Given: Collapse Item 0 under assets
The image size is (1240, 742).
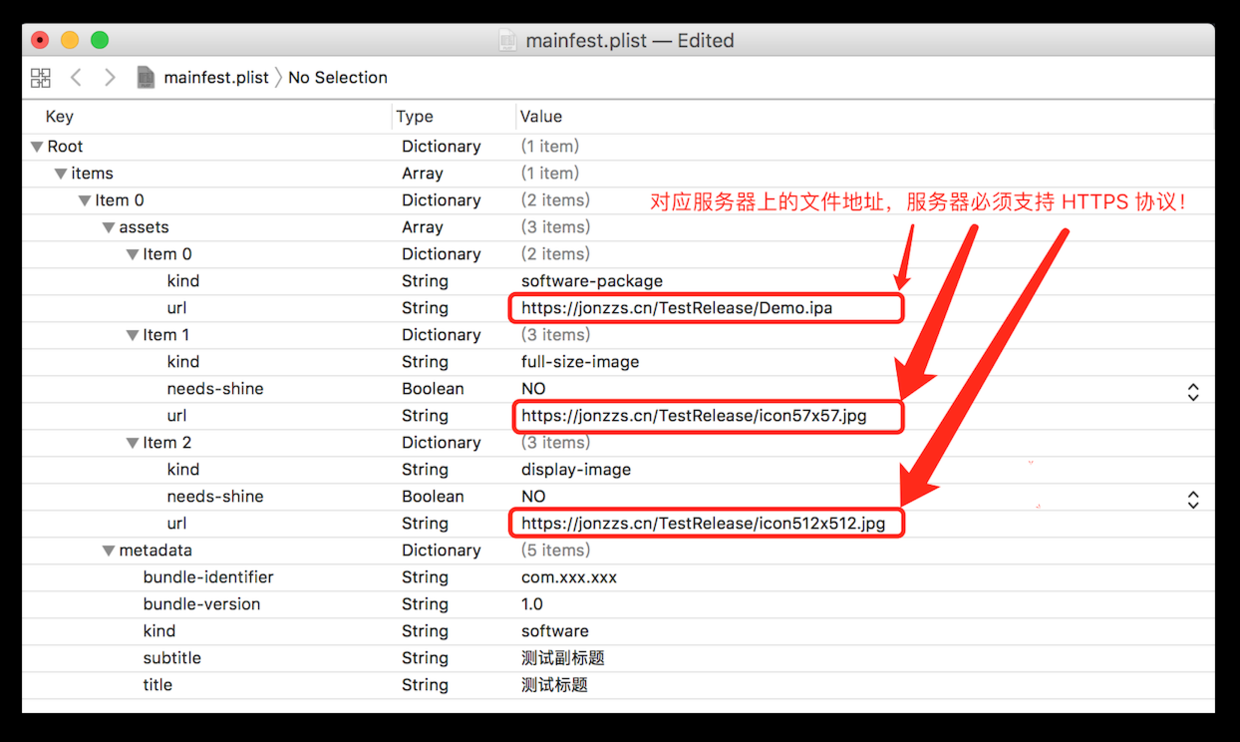Looking at the screenshot, I should [x=132, y=253].
